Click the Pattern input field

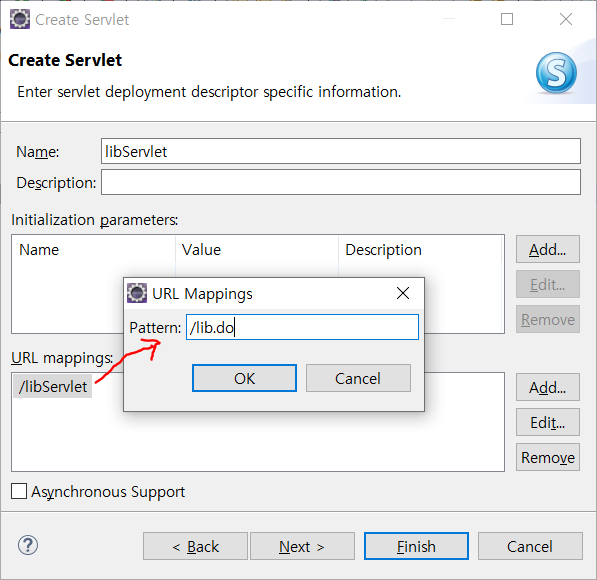pyautogui.click(x=302, y=327)
